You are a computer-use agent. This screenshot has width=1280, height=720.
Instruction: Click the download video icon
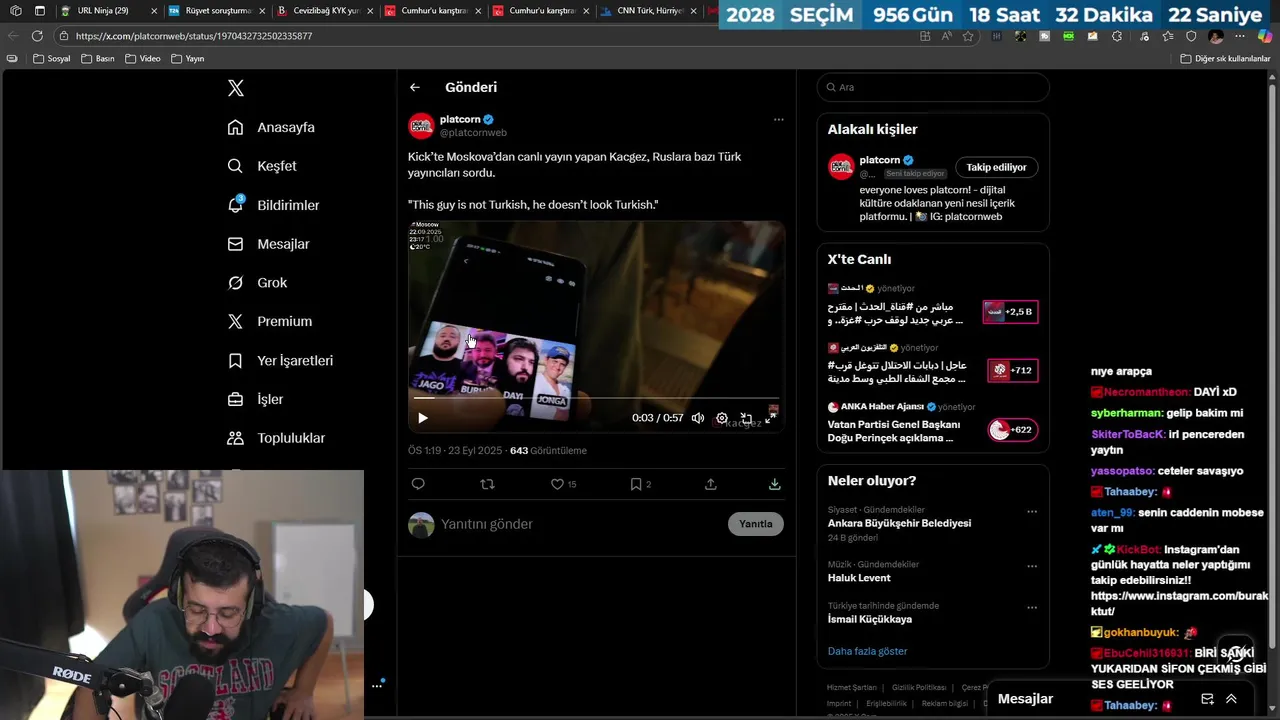(774, 484)
